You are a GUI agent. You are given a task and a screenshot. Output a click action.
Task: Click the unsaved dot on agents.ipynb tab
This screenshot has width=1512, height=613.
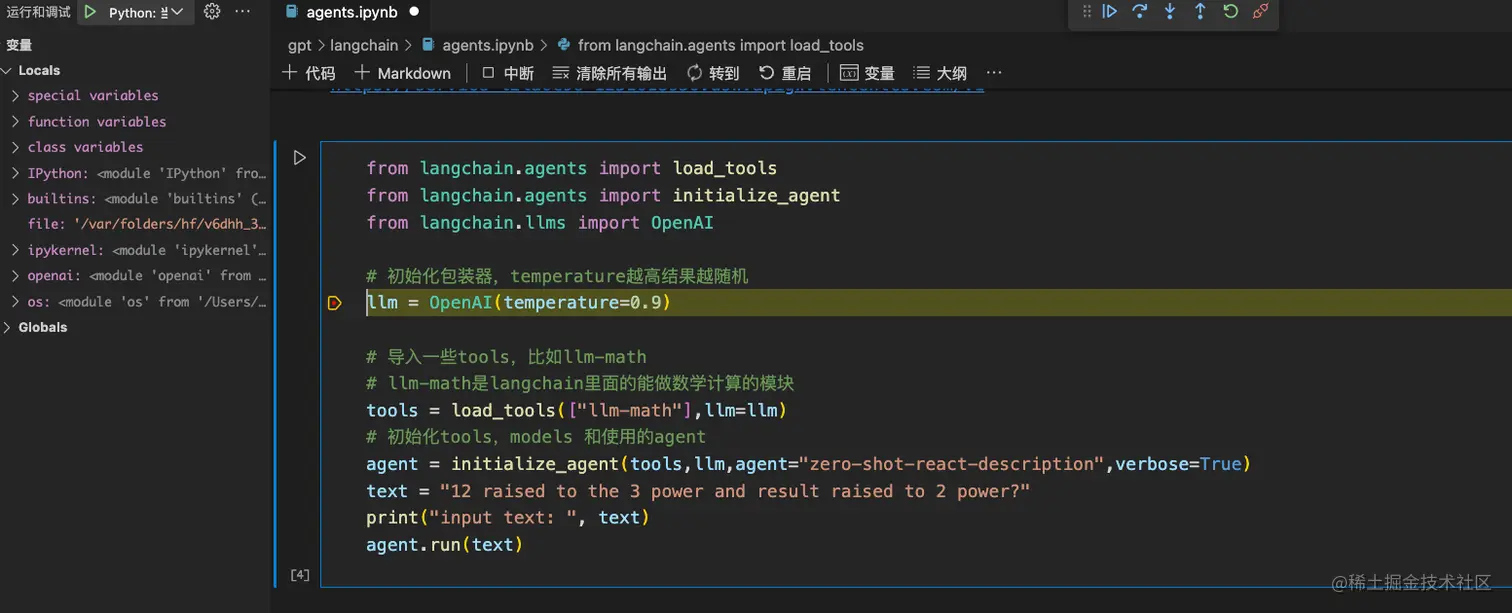[413, 12]
